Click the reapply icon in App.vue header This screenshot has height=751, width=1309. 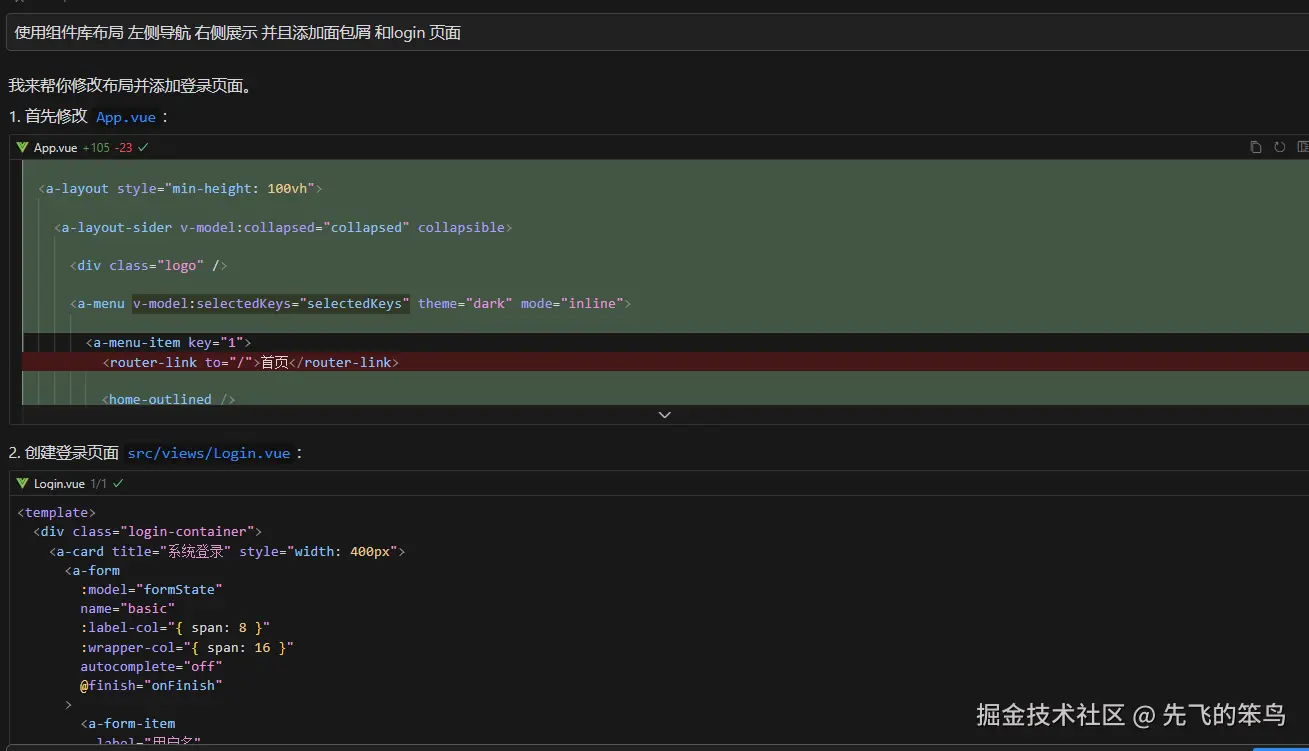pyautogui.click(x=1279, y=147)
